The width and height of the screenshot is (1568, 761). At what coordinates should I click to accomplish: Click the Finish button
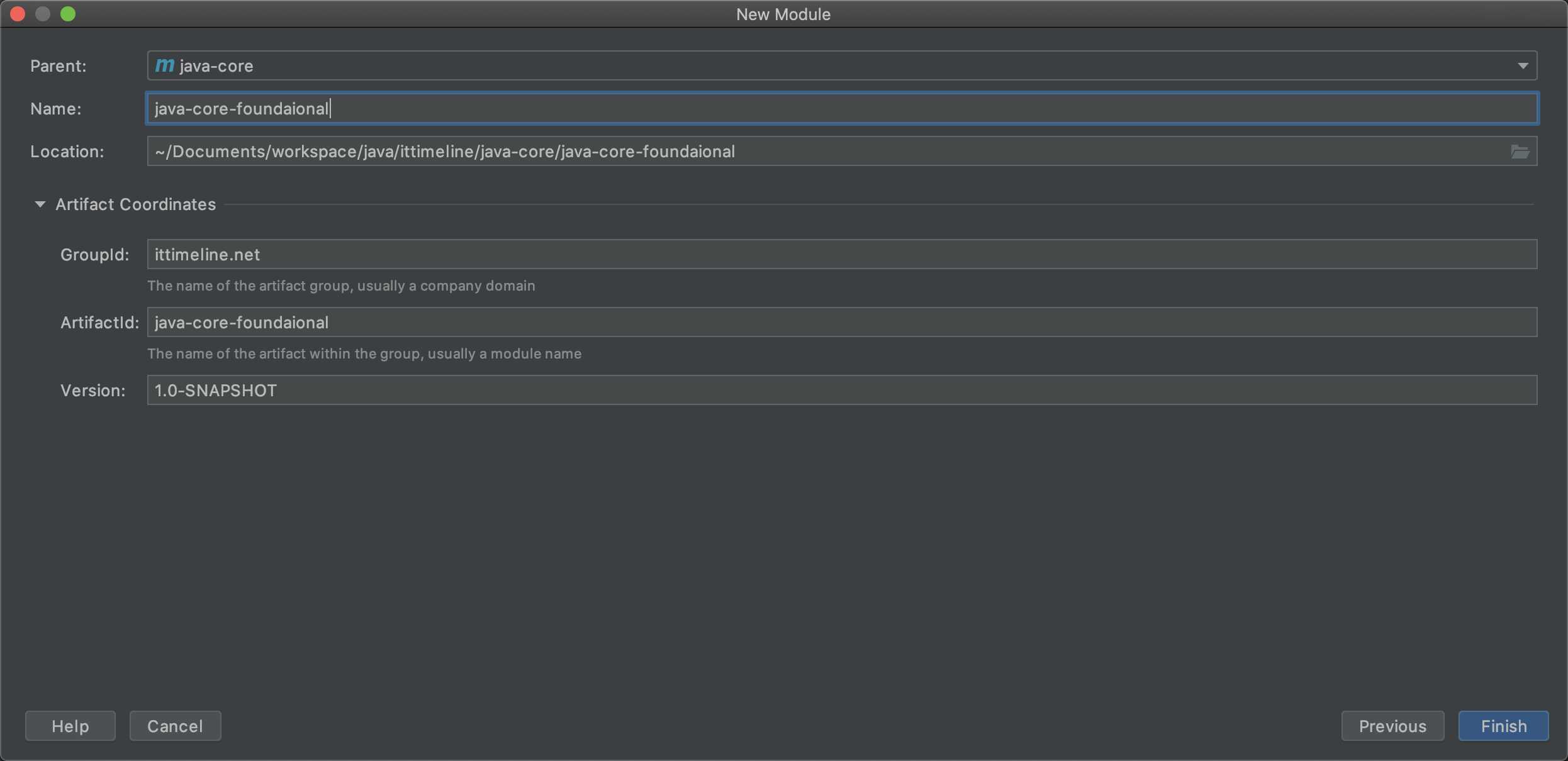(x=1503, y=726)
